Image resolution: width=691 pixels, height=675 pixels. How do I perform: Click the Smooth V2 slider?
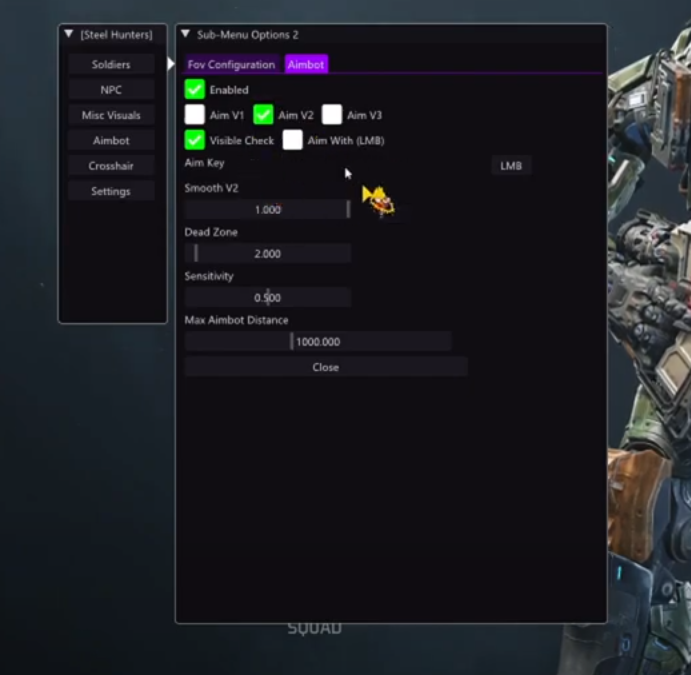(x=268, y=210)
